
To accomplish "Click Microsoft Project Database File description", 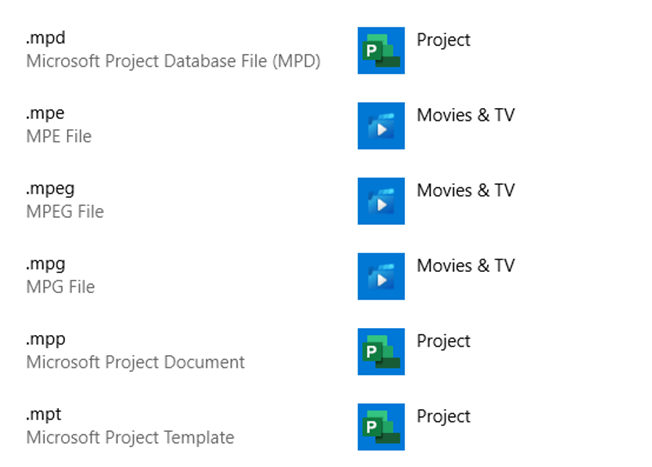I will (x=173, y=61).
